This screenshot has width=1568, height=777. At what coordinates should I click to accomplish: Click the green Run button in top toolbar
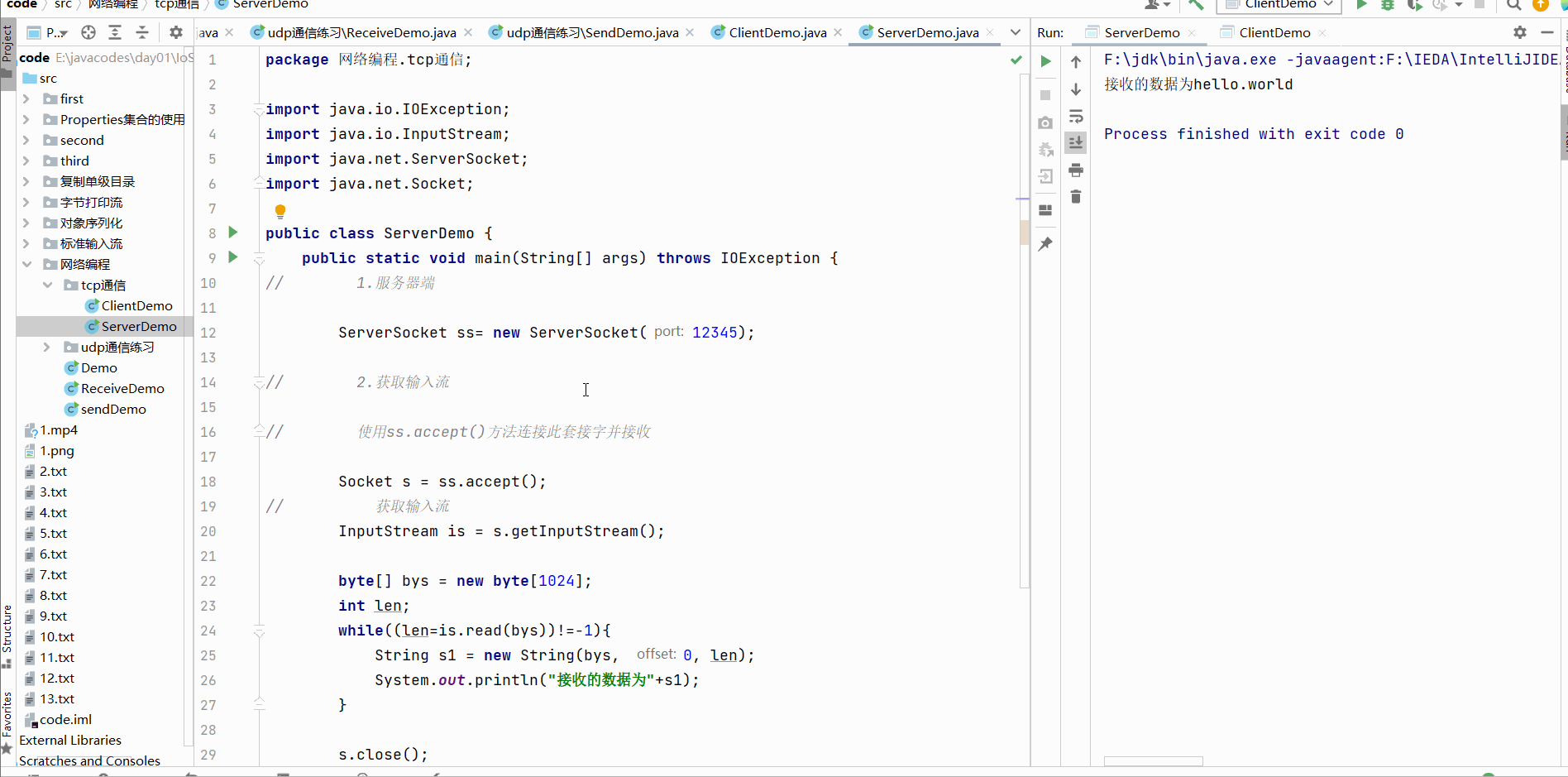pos(1361,4)
